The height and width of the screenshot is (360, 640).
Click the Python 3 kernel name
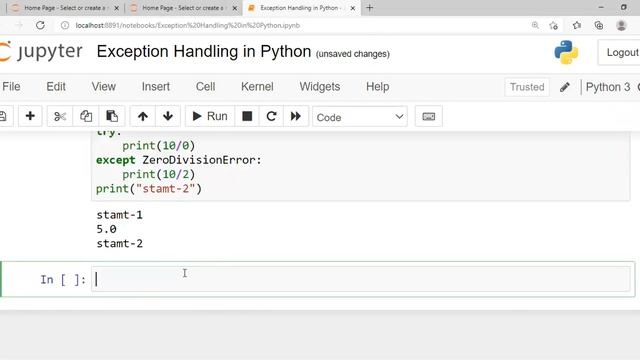click(608, 87)
